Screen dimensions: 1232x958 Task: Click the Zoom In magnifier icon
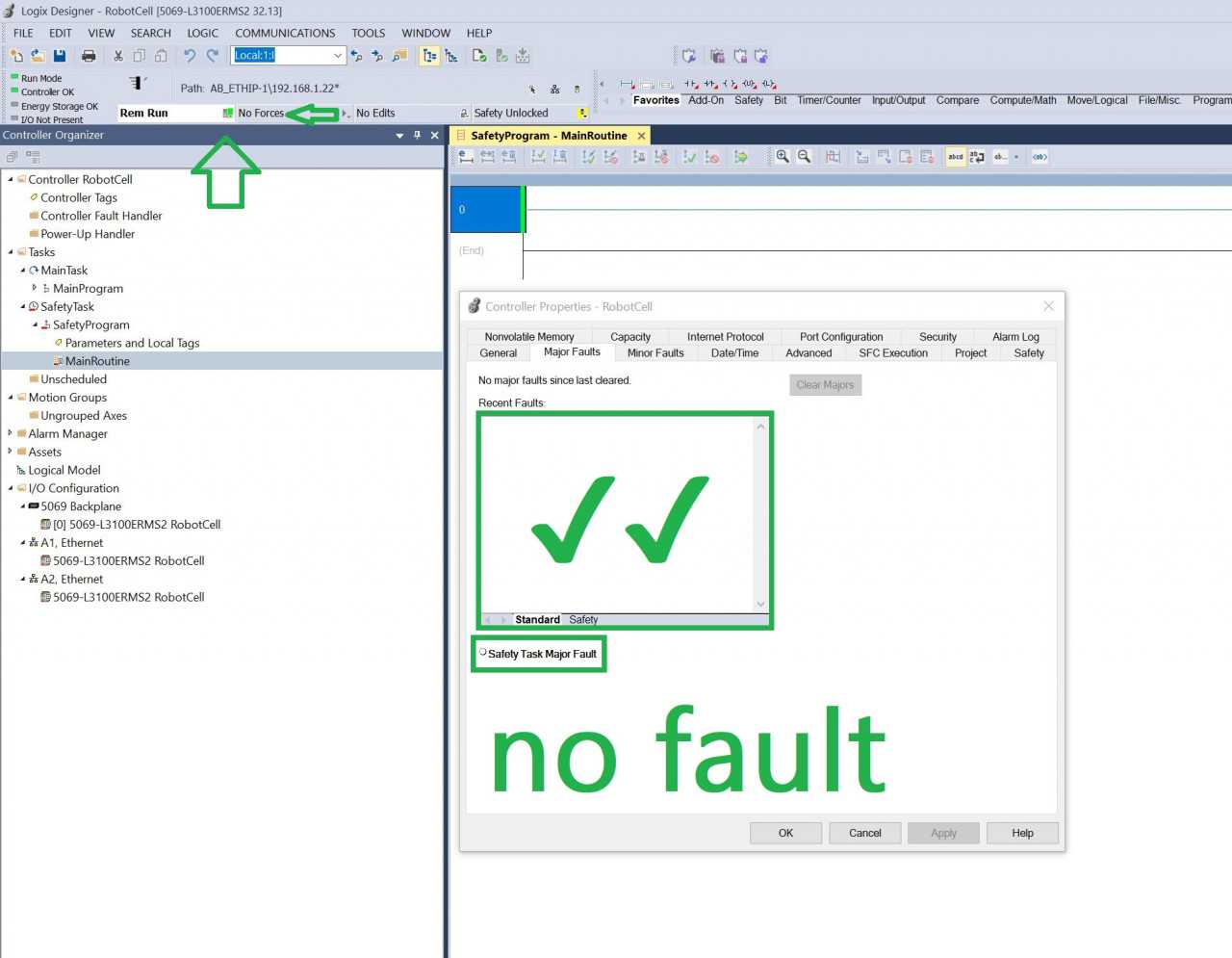click(x=783, y=157)
